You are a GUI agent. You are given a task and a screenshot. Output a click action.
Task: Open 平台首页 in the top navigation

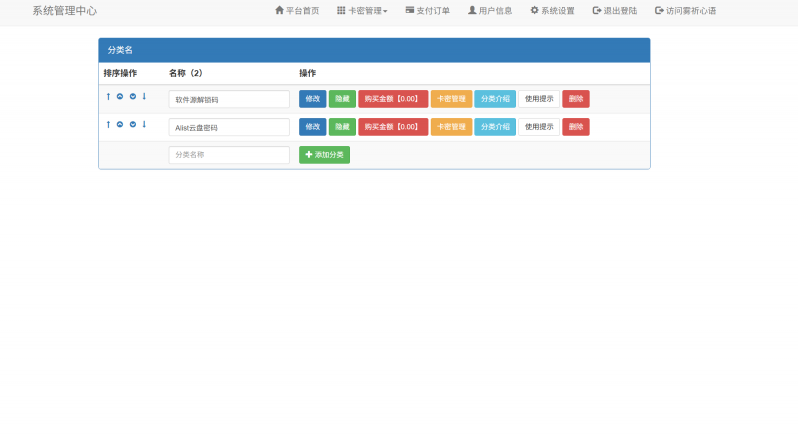(297, 11)
